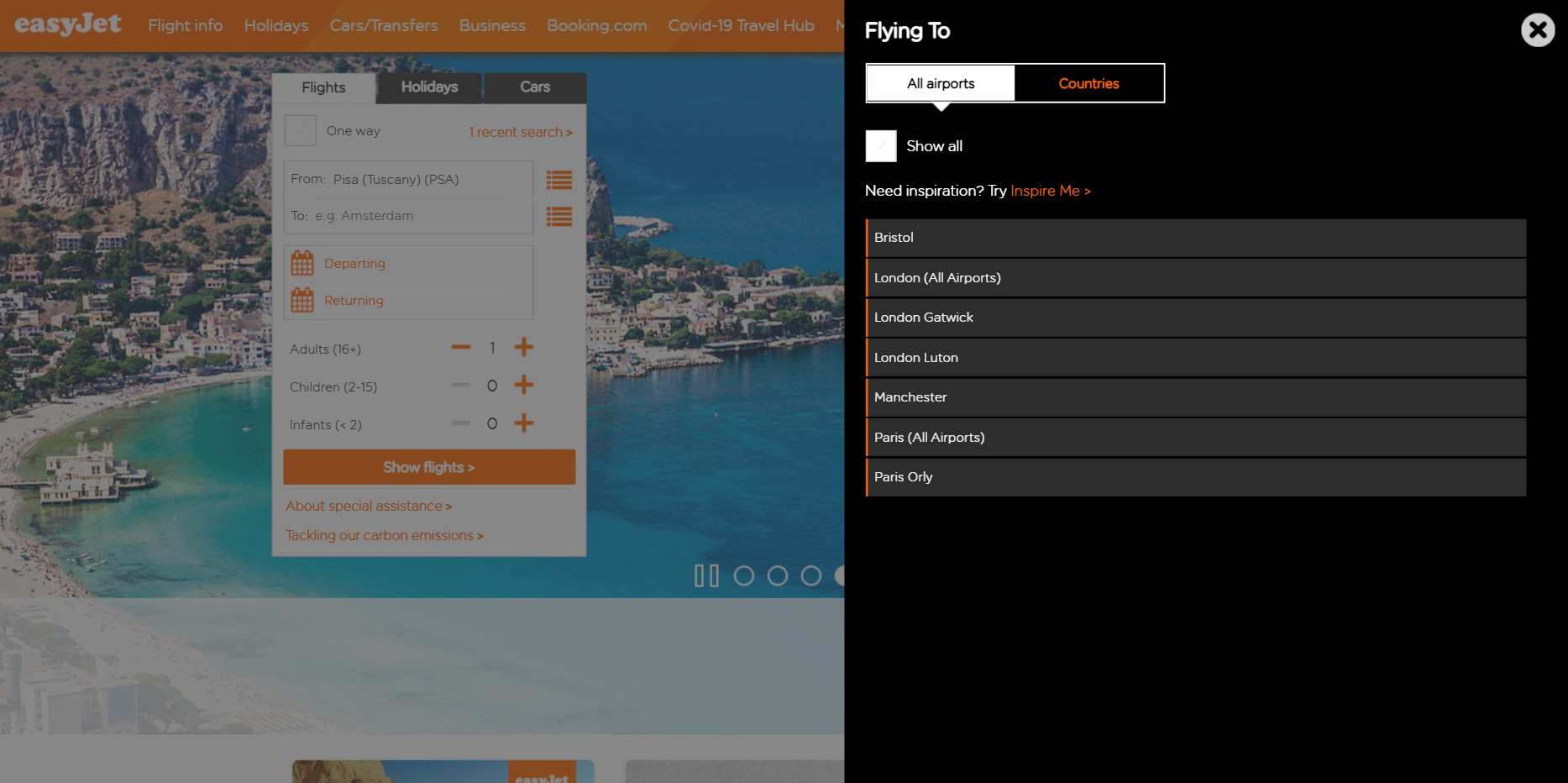Pause the hero image carousel
Image resolution: width=1568 pixels, height=783 pixels.
706,575
